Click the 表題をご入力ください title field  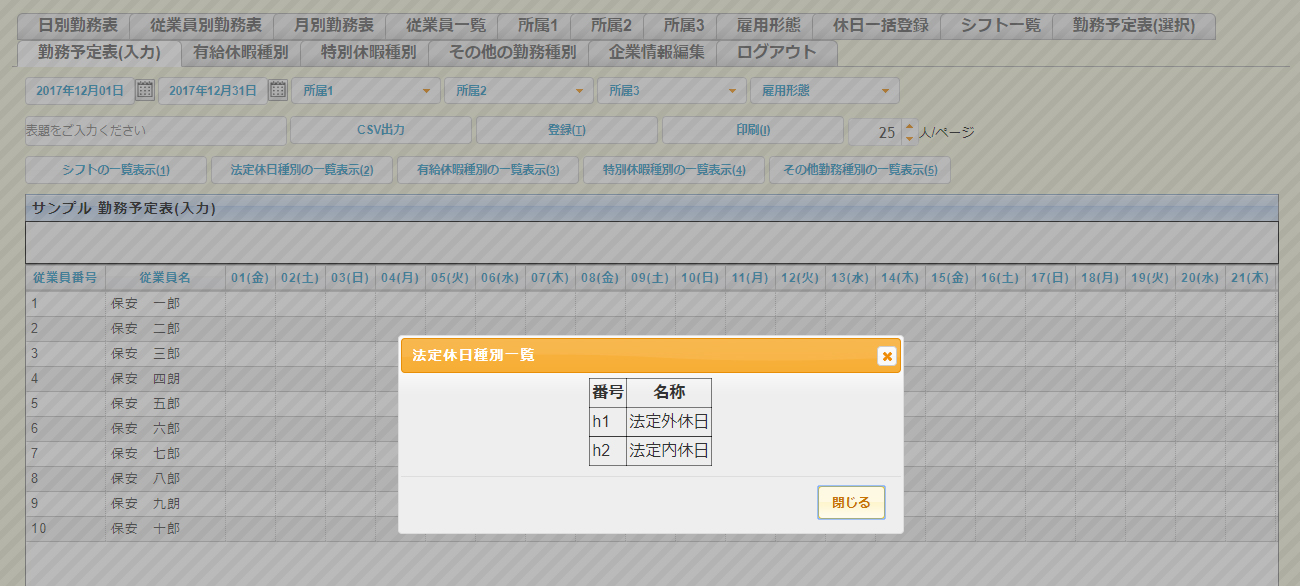tap(155, 131)
